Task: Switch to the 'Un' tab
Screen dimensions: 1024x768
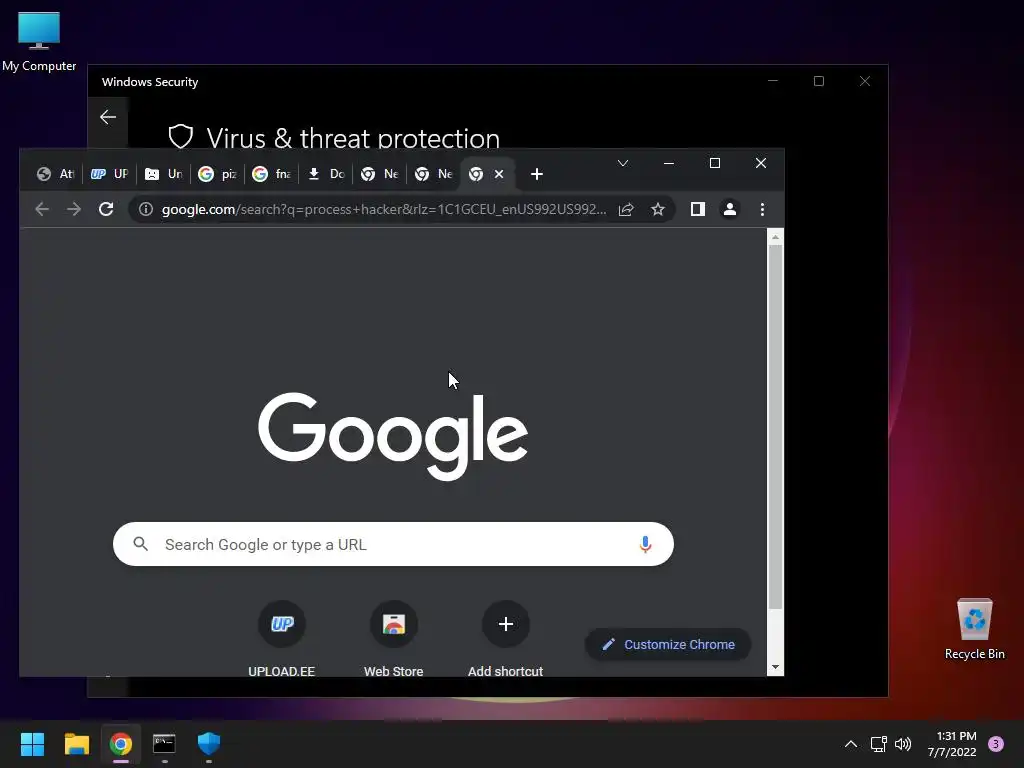Action: (163, 174)
